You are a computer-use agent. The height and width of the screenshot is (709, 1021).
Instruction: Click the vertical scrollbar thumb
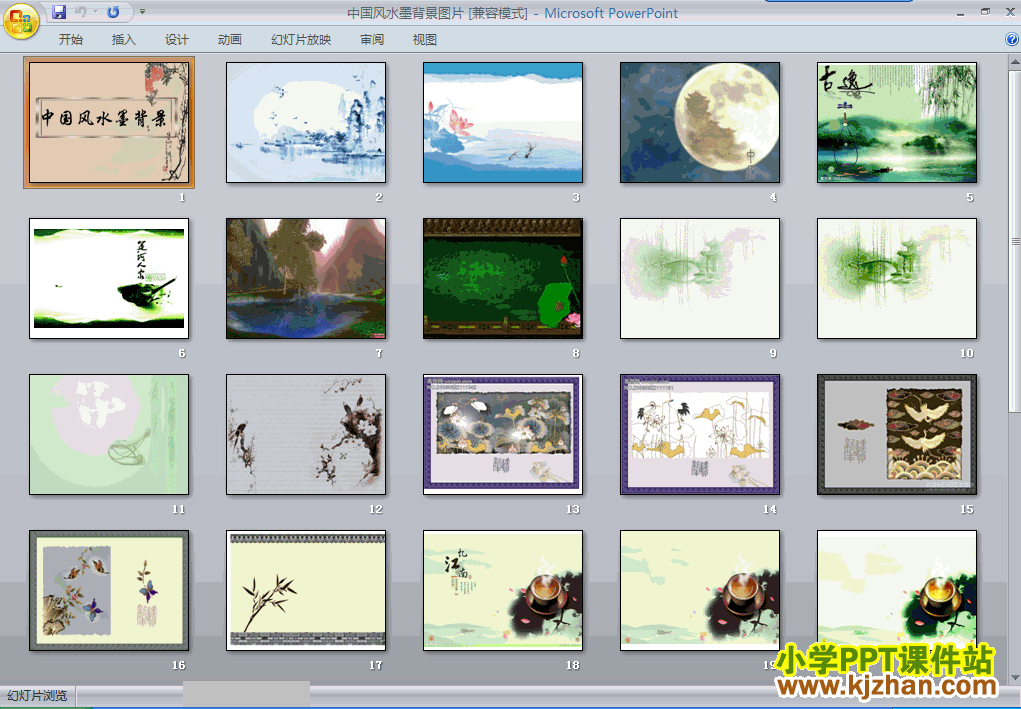tap(1014, 241)
